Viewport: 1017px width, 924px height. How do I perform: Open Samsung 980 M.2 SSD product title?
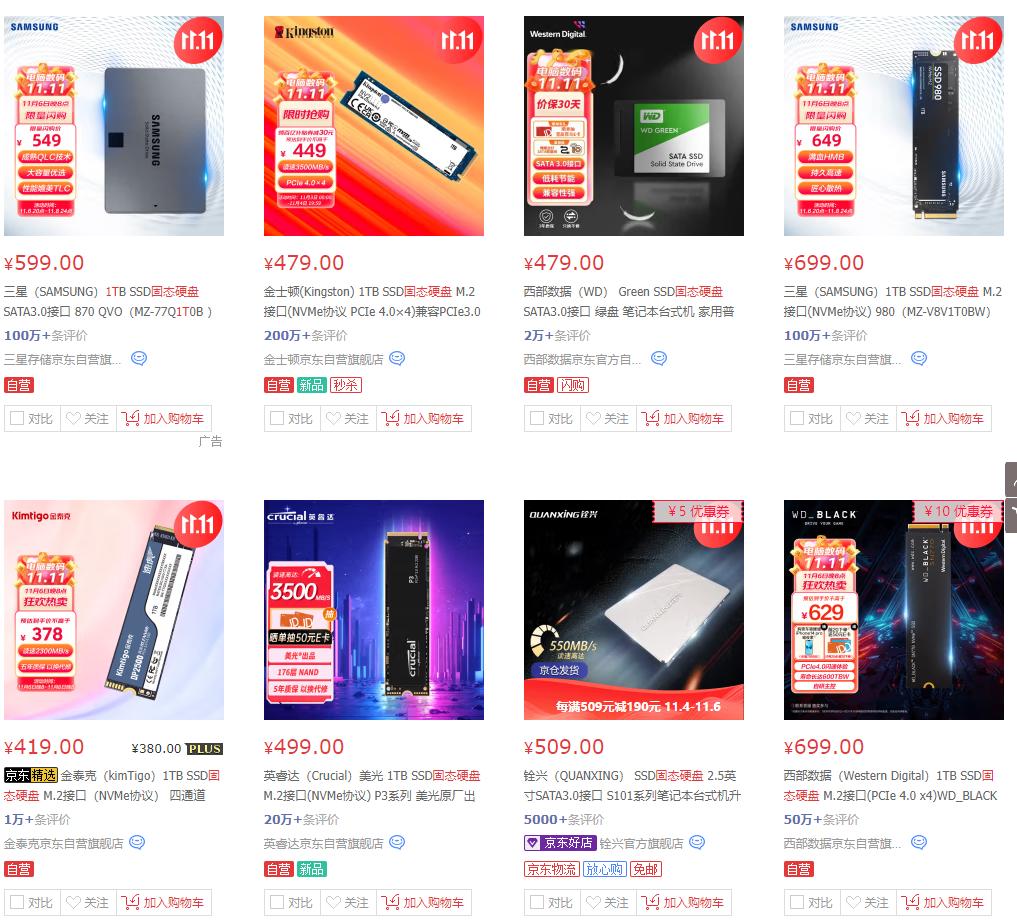893,302
